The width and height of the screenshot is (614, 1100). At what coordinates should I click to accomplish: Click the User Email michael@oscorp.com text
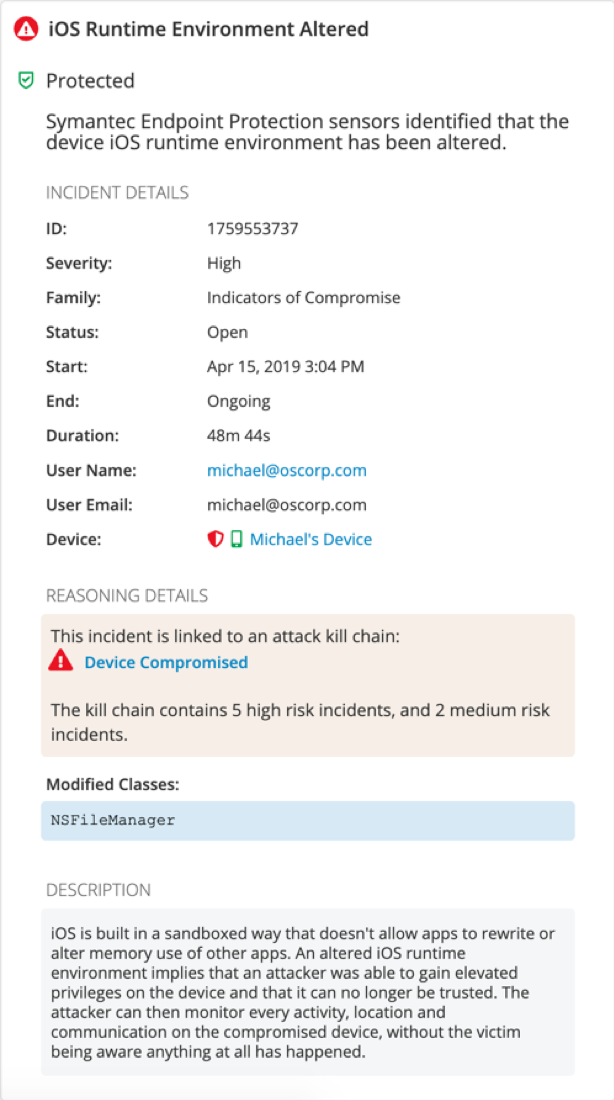(x=286, y=505)
